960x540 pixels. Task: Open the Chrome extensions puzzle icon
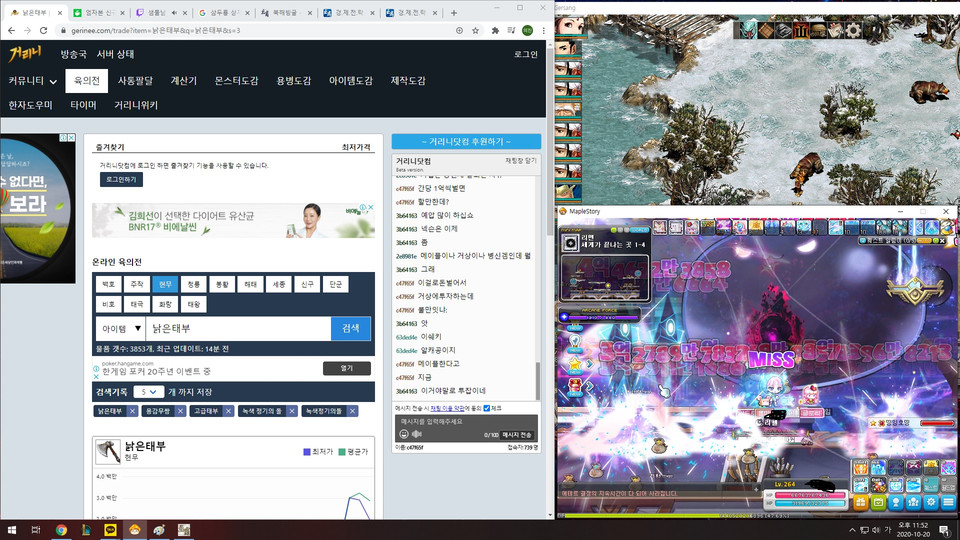[494, 31]
